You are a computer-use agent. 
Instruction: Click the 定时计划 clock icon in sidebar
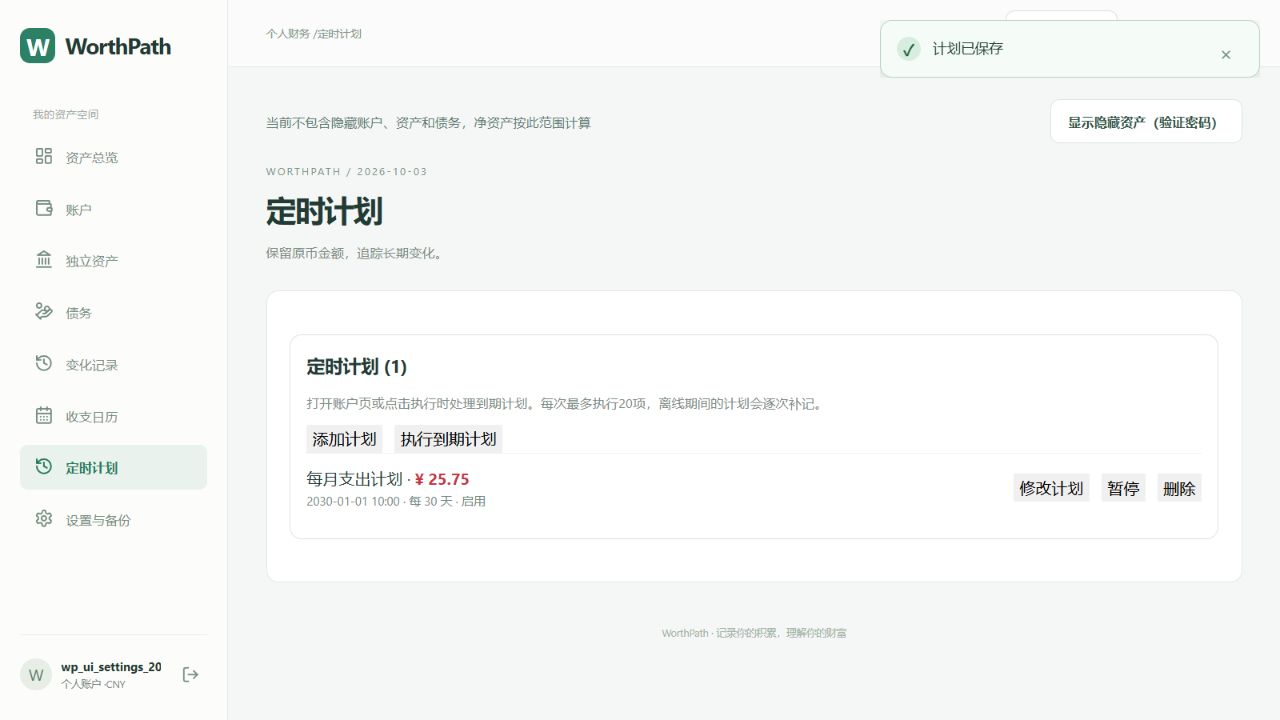44,467
